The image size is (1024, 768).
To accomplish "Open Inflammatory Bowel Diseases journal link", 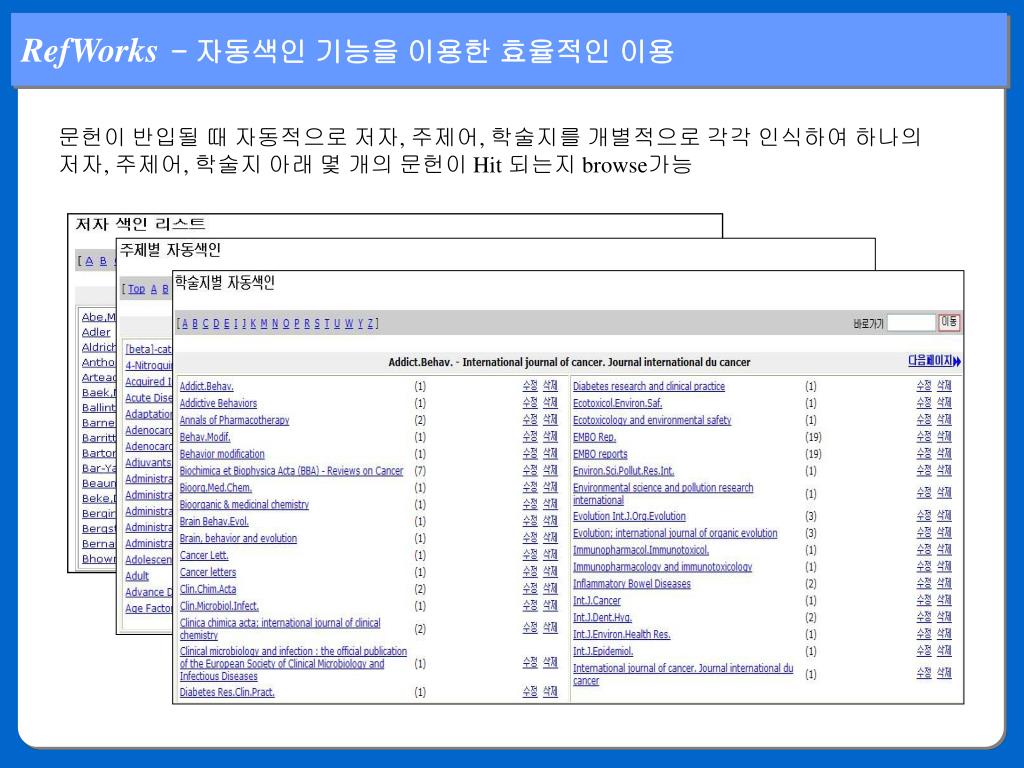I will coord(632,584).
